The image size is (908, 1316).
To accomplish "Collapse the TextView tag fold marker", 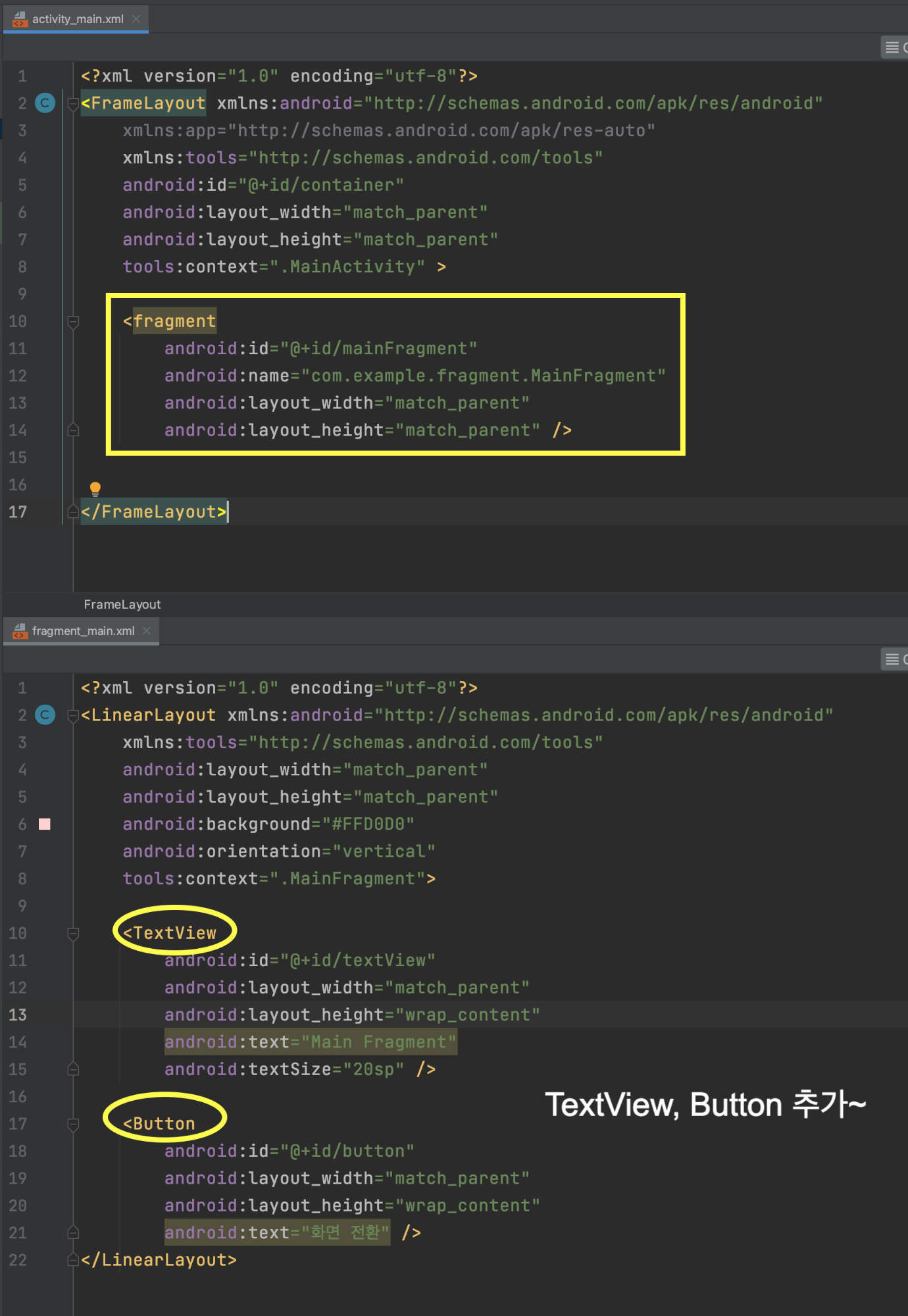I will point(73,934).
